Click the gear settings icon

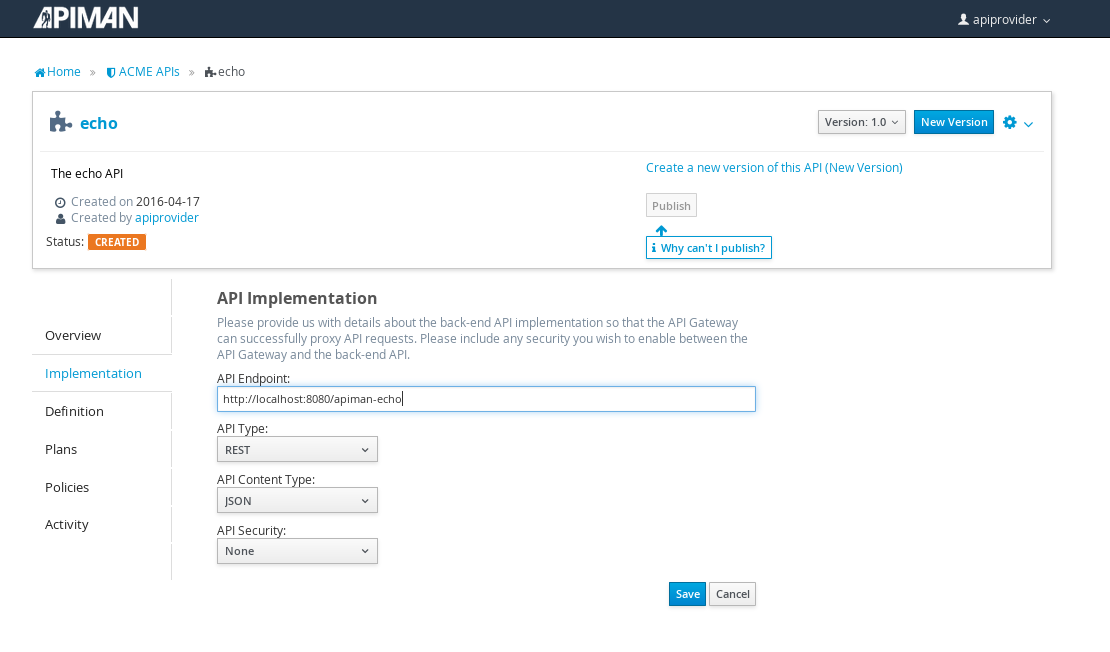point(1009,122)
